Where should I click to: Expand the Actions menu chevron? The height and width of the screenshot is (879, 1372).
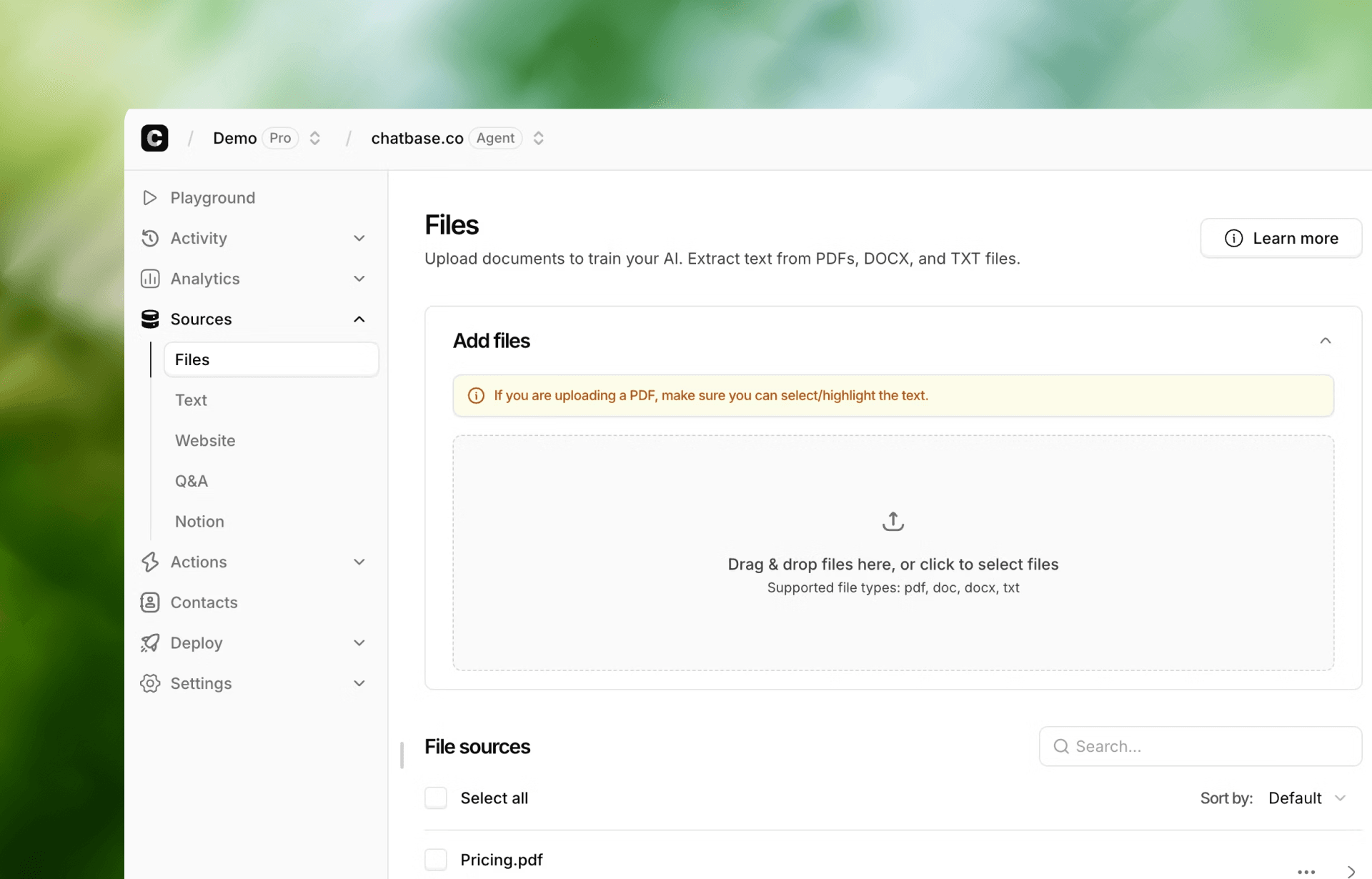click(359, 562)
